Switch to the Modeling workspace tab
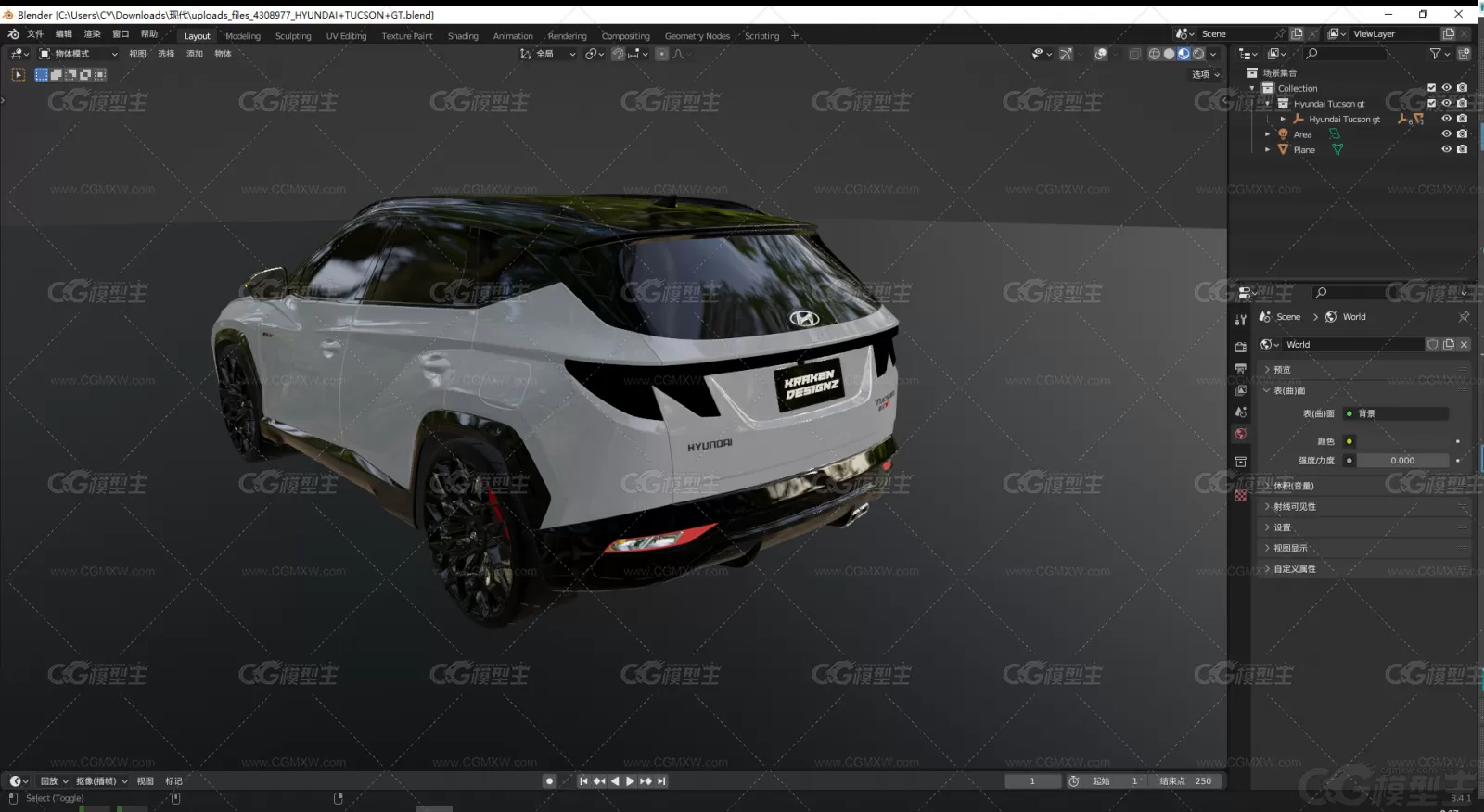The width and height of the screenshot is (1484, 812). [243, 36]
